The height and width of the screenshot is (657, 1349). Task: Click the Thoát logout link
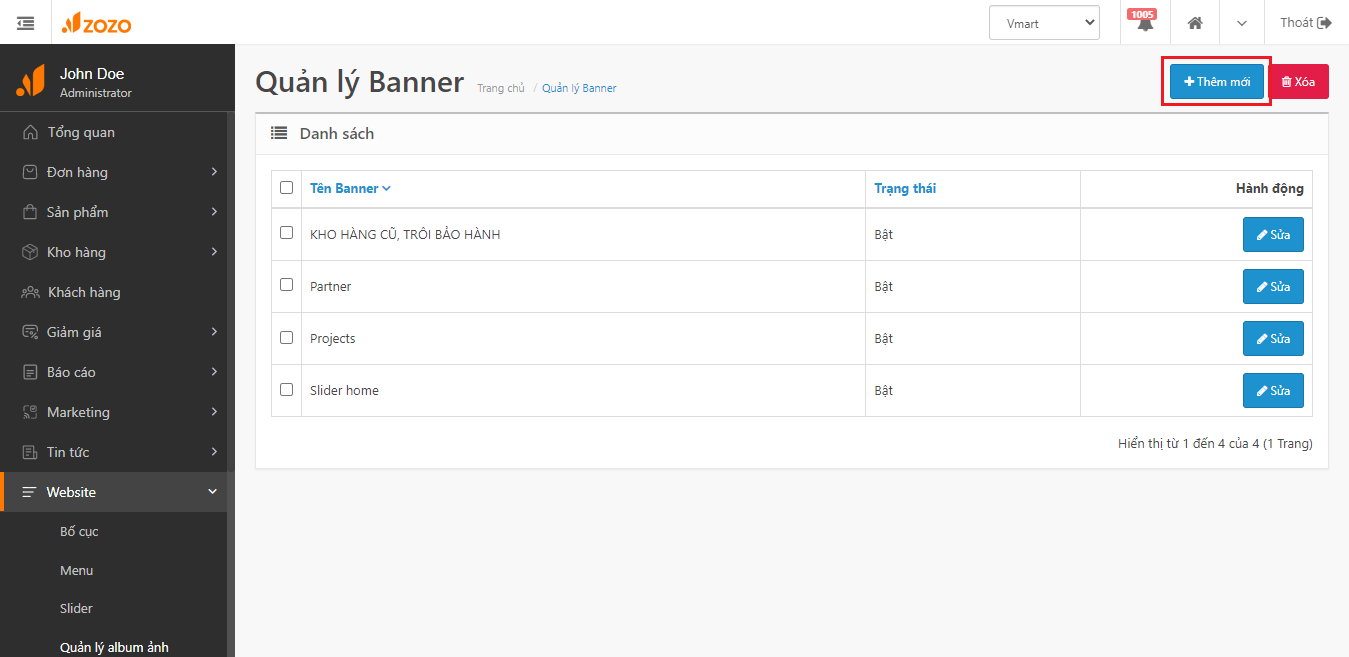pyautogui.click(x=1306, y=22)
